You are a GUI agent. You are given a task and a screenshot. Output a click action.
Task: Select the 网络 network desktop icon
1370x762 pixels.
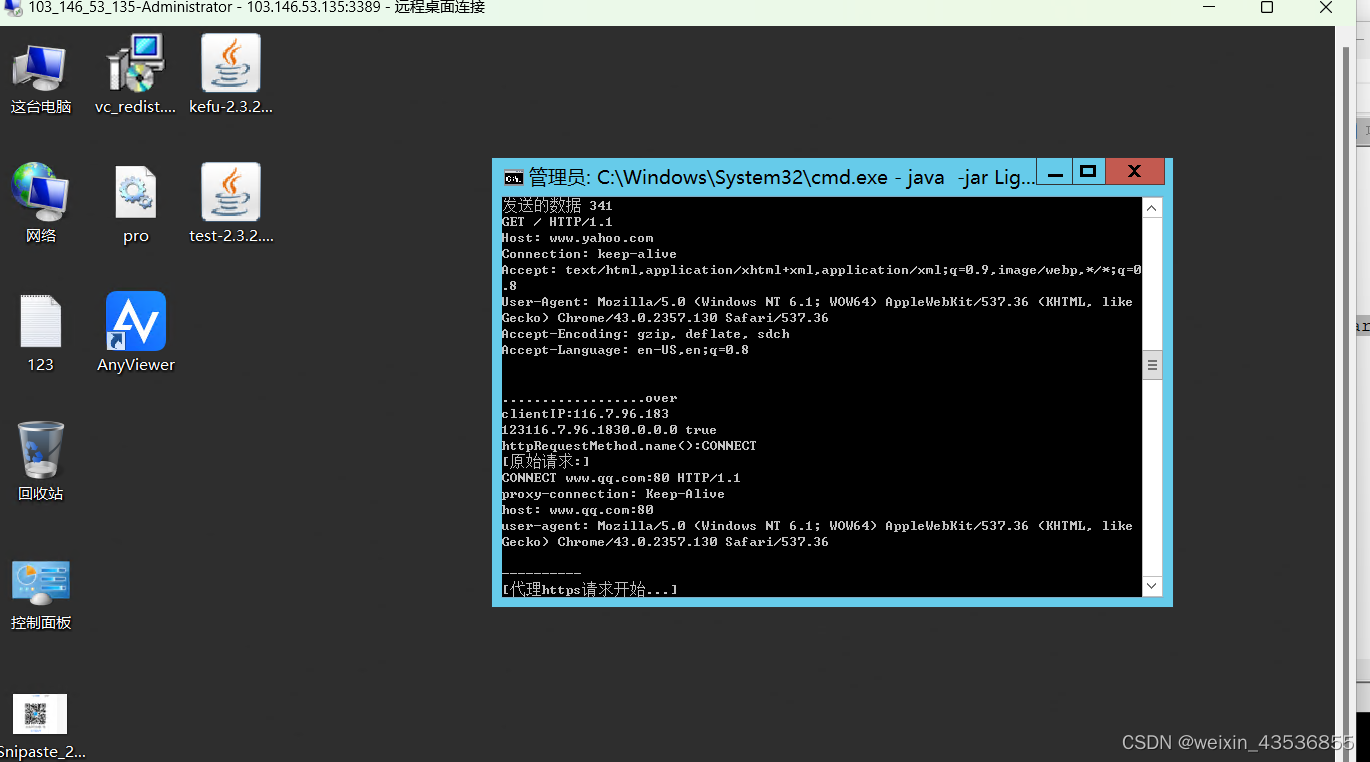pyautogui.click(x=40, y=203)
